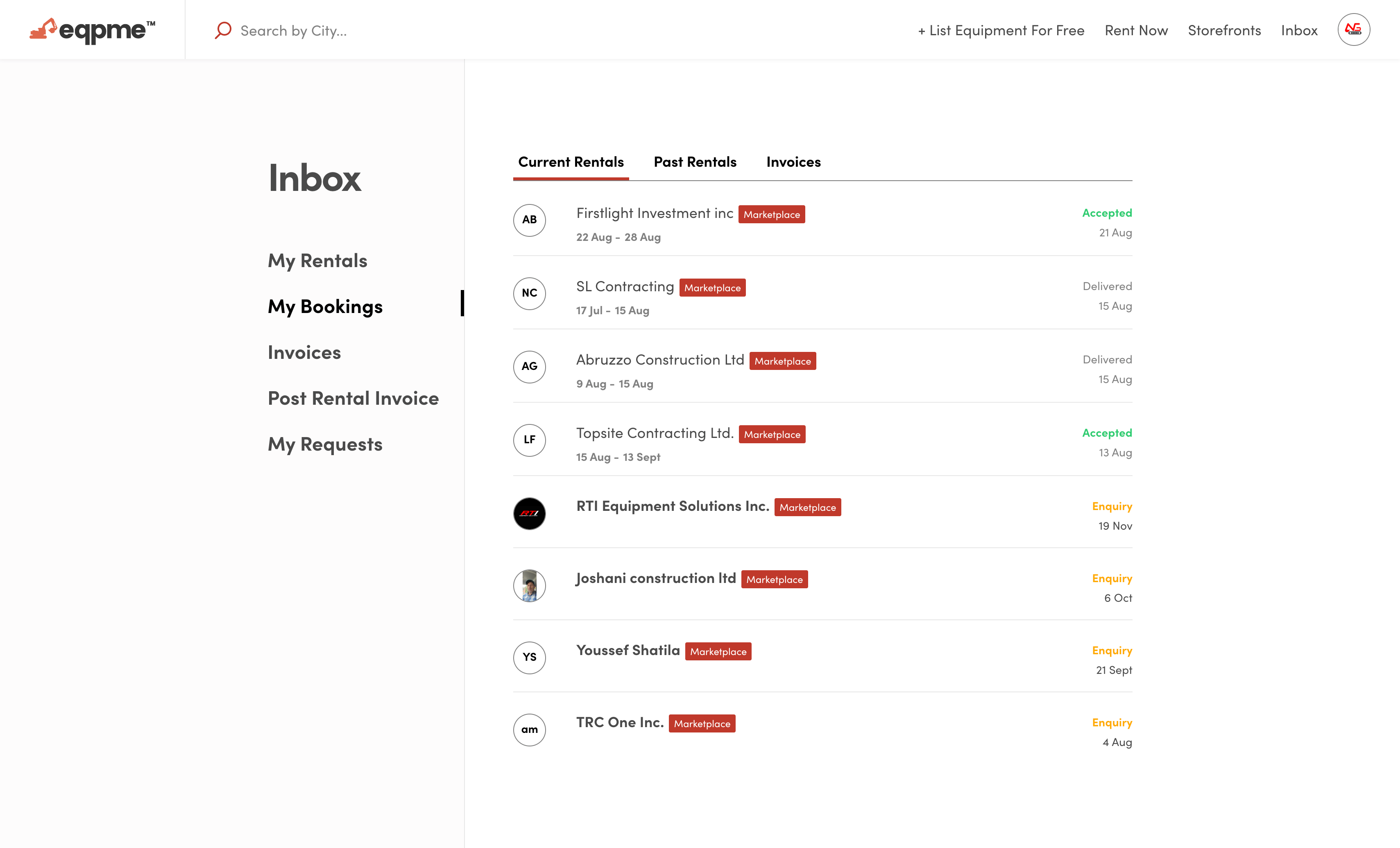1400x848 pixels.
Task: Open My Rentals in the sidebar
Action: click(317, 260)
